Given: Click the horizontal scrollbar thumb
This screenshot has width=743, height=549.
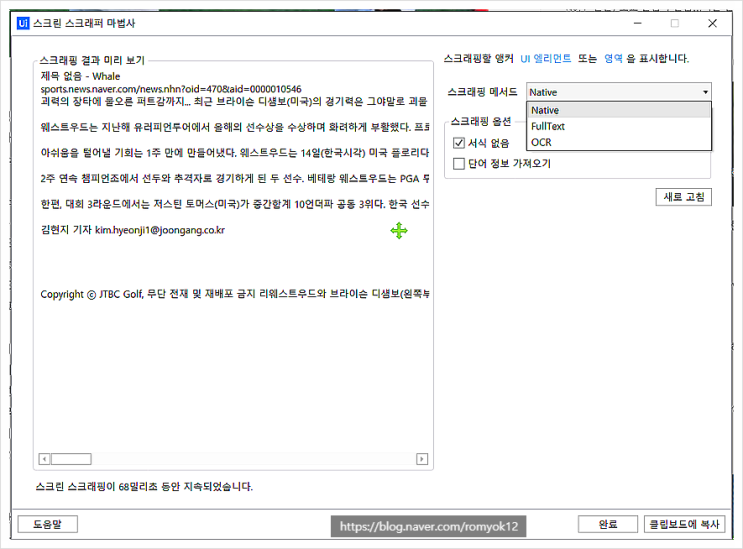Looking at the screenshot, I should (71, 459).
